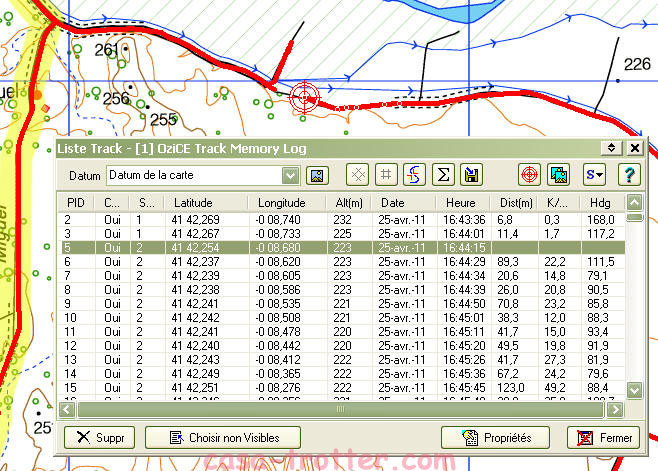This screenshot has width=658, height=471.
Task: Select track point row with PID 15
Action: (341, 387)
